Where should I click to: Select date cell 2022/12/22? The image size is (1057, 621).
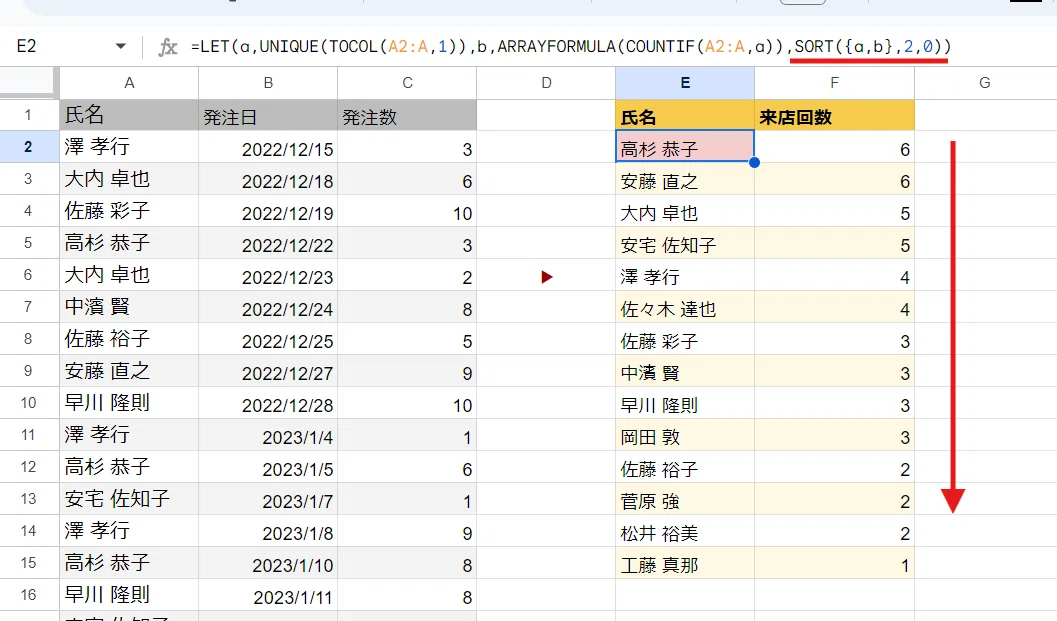(268, 243)
